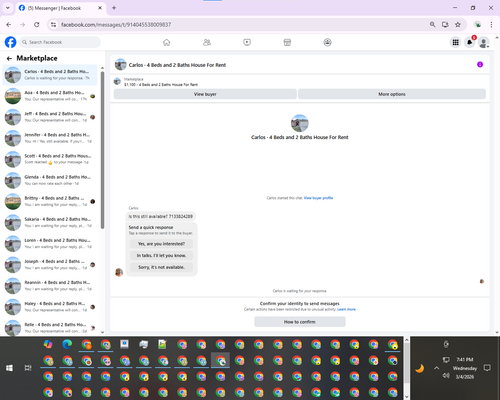
Task: Open the Jennifer conversation in the list
Action: click(50, 138)
